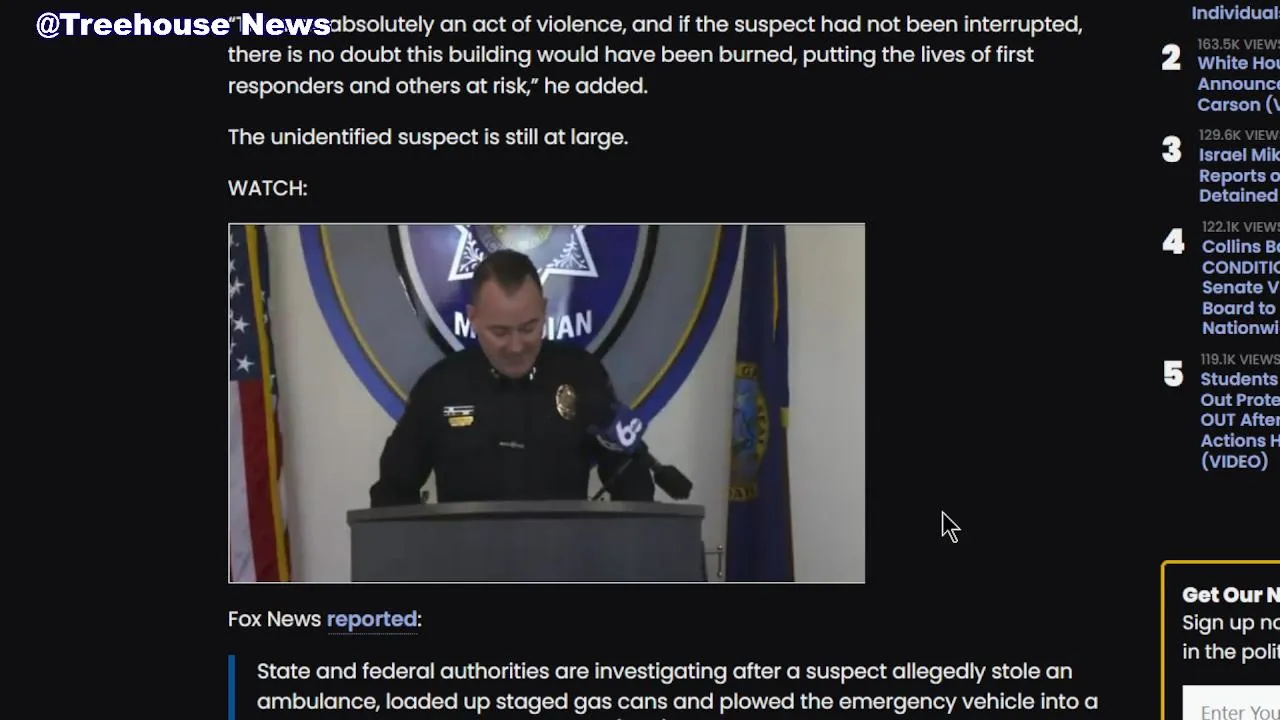Open the "reported" Fox News link
Viewport: 1280px width, 720px height.
pyautogui.click(x=372, y=619)
